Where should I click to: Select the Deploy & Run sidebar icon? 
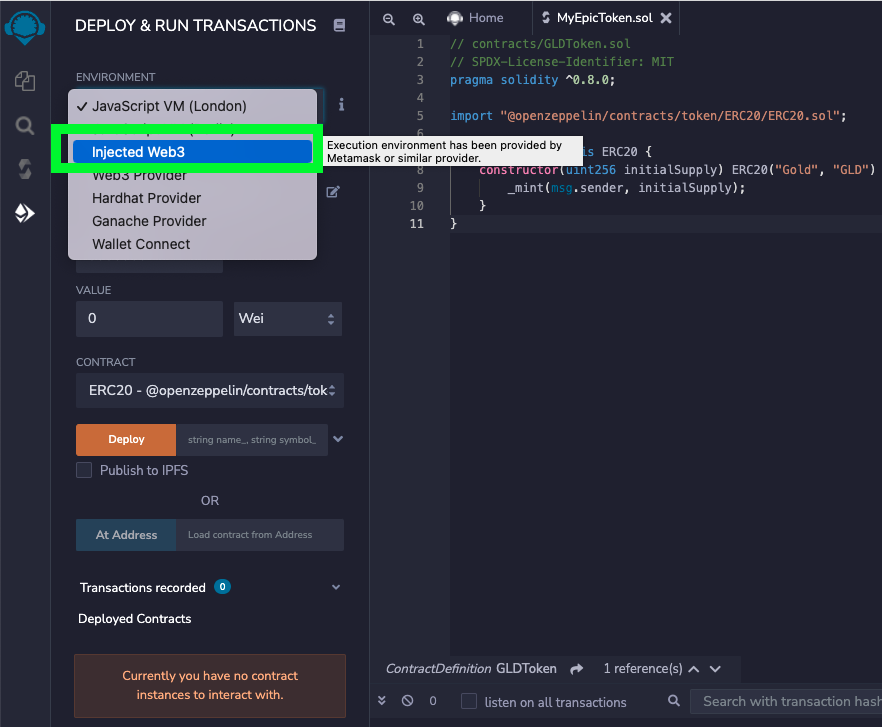[x=25, y=213]
